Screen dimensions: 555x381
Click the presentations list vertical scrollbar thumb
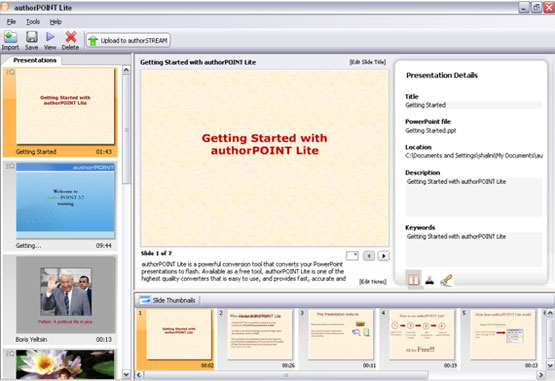[x=126, y=130]
